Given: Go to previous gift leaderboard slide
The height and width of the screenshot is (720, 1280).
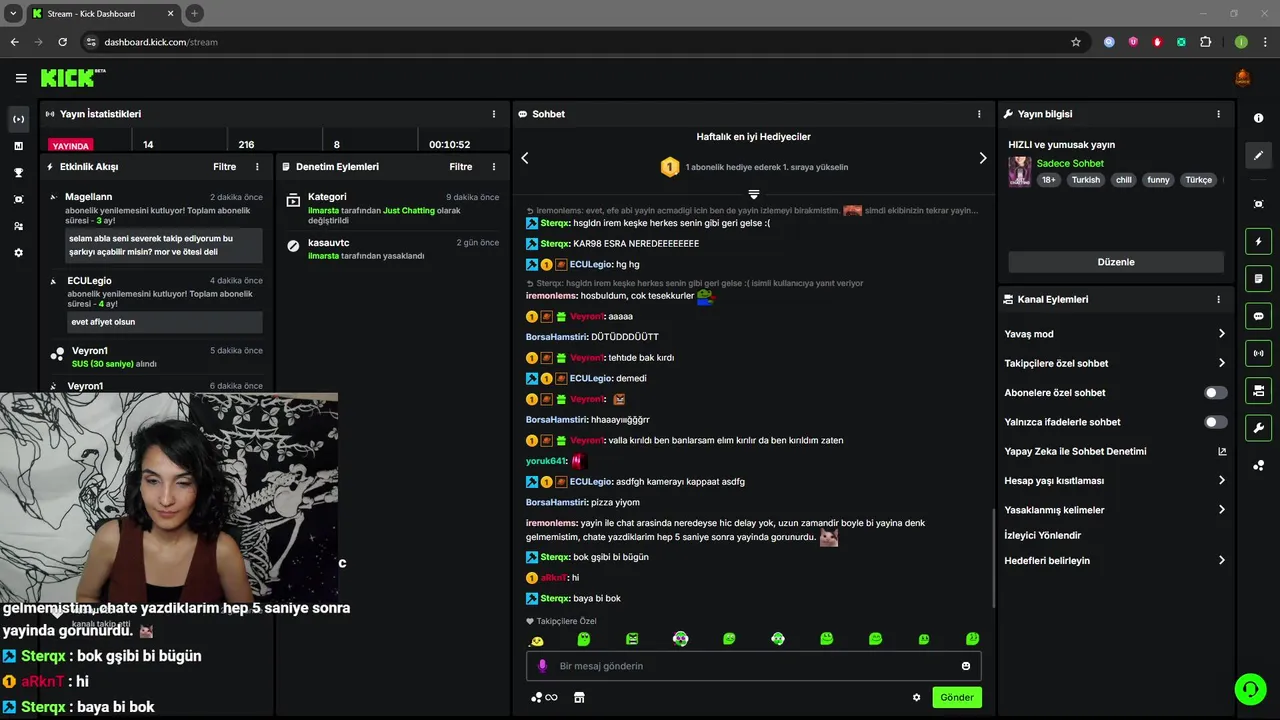Looking at the screenshot, I should tap(525, 158).
